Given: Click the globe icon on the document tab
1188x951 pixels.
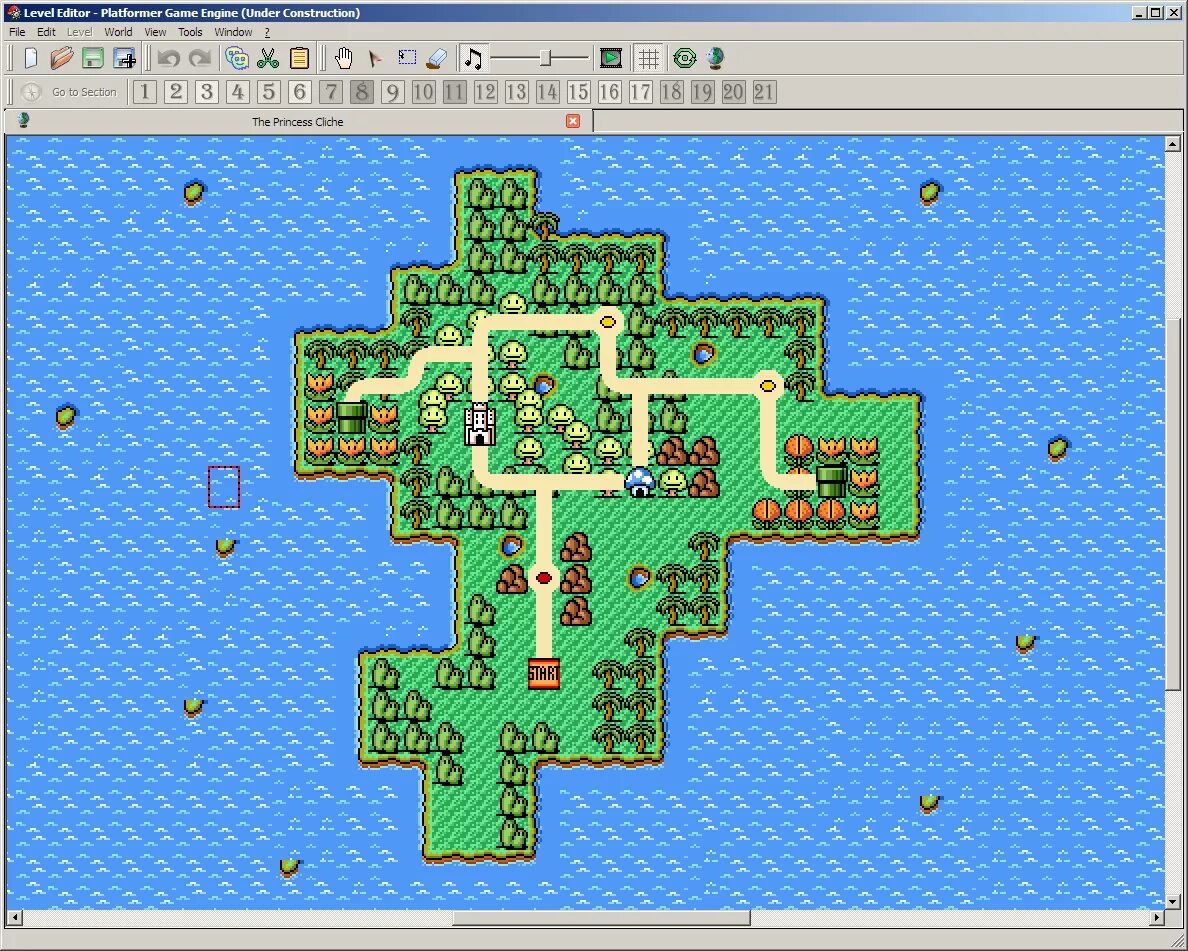Looking at the screenshot, I should click(23, 120).
